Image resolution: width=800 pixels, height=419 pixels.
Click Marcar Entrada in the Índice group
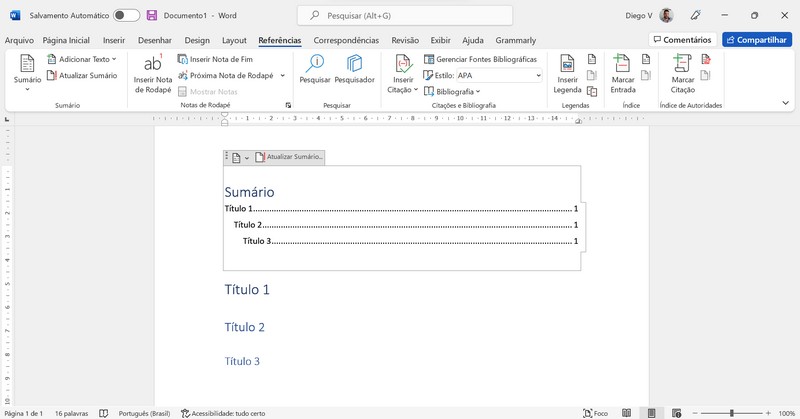click(x=623, y=73)
